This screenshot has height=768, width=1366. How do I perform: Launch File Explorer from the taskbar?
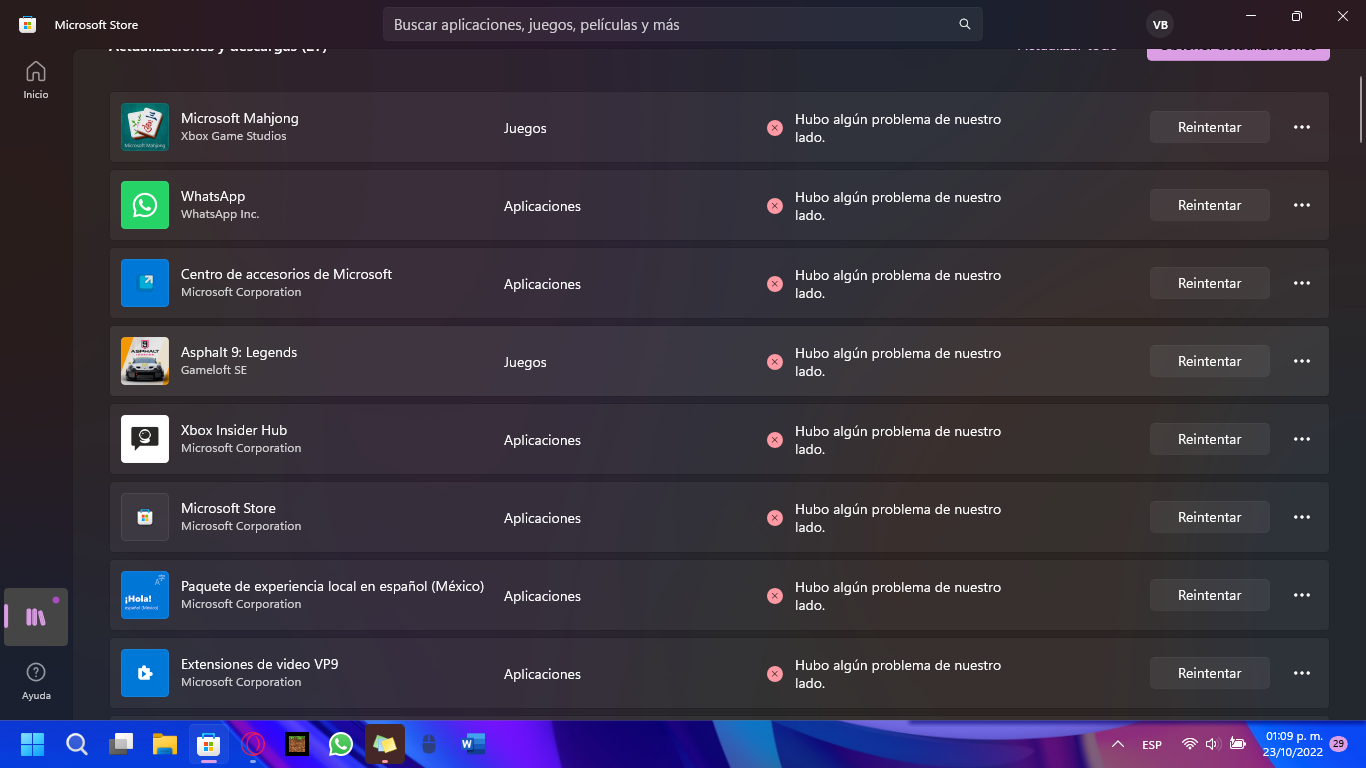click(165, 744)
